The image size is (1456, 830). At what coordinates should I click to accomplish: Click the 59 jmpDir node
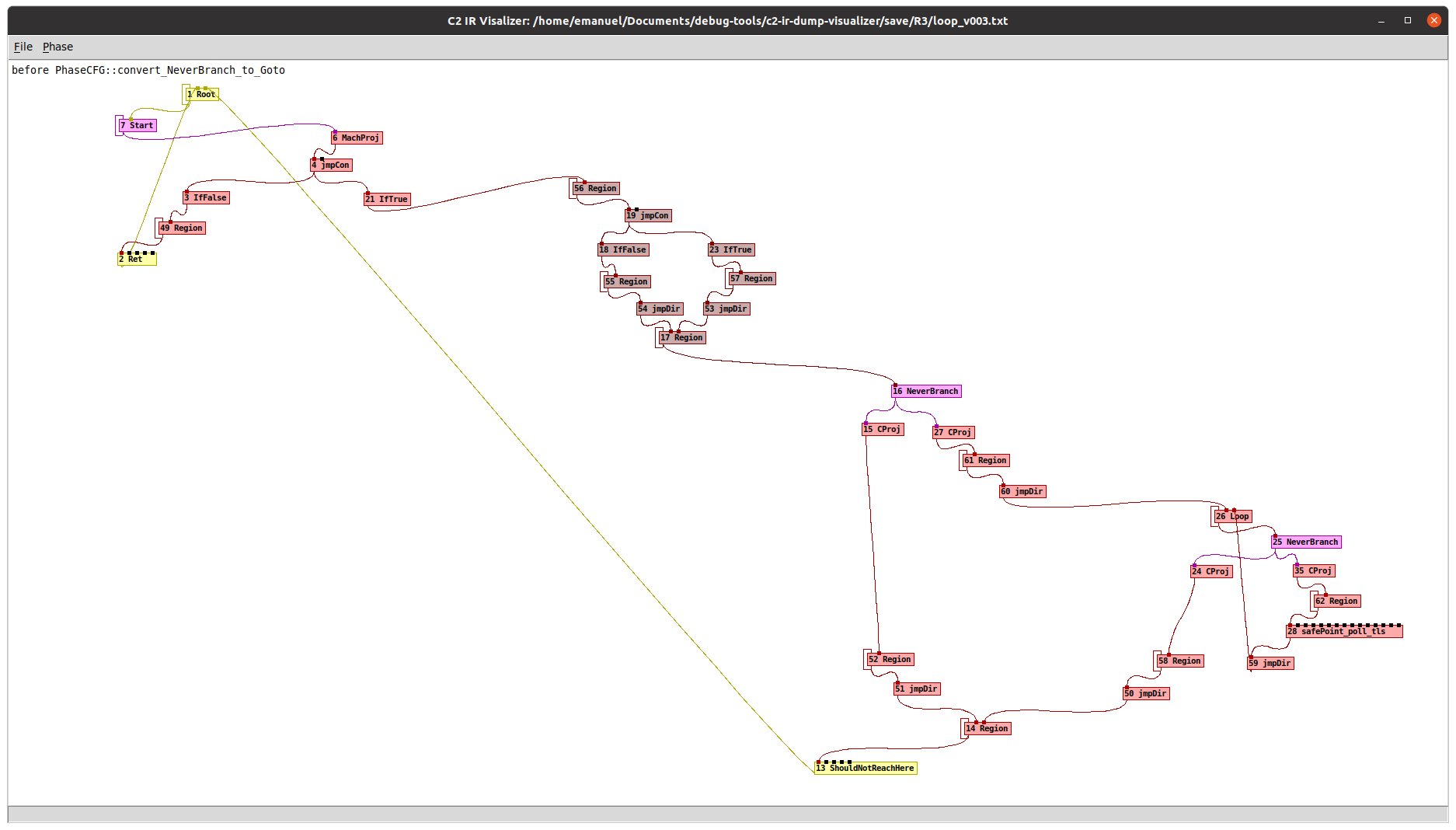click(1270, 664)
